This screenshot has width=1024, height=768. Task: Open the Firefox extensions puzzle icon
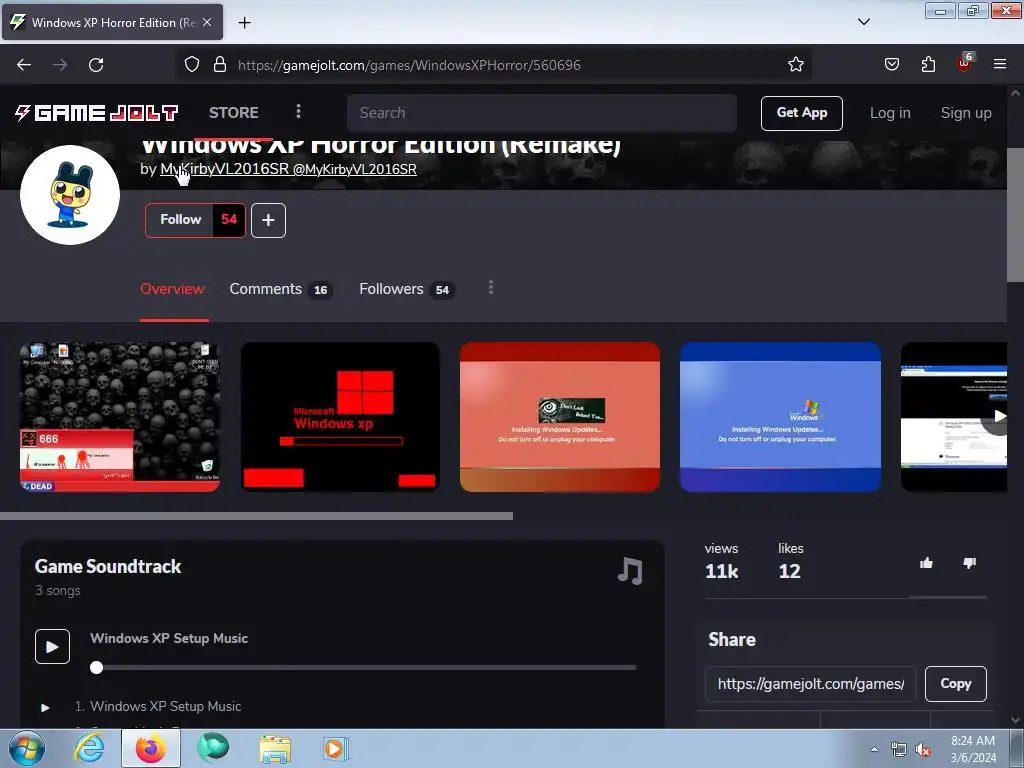pos(928,65)
